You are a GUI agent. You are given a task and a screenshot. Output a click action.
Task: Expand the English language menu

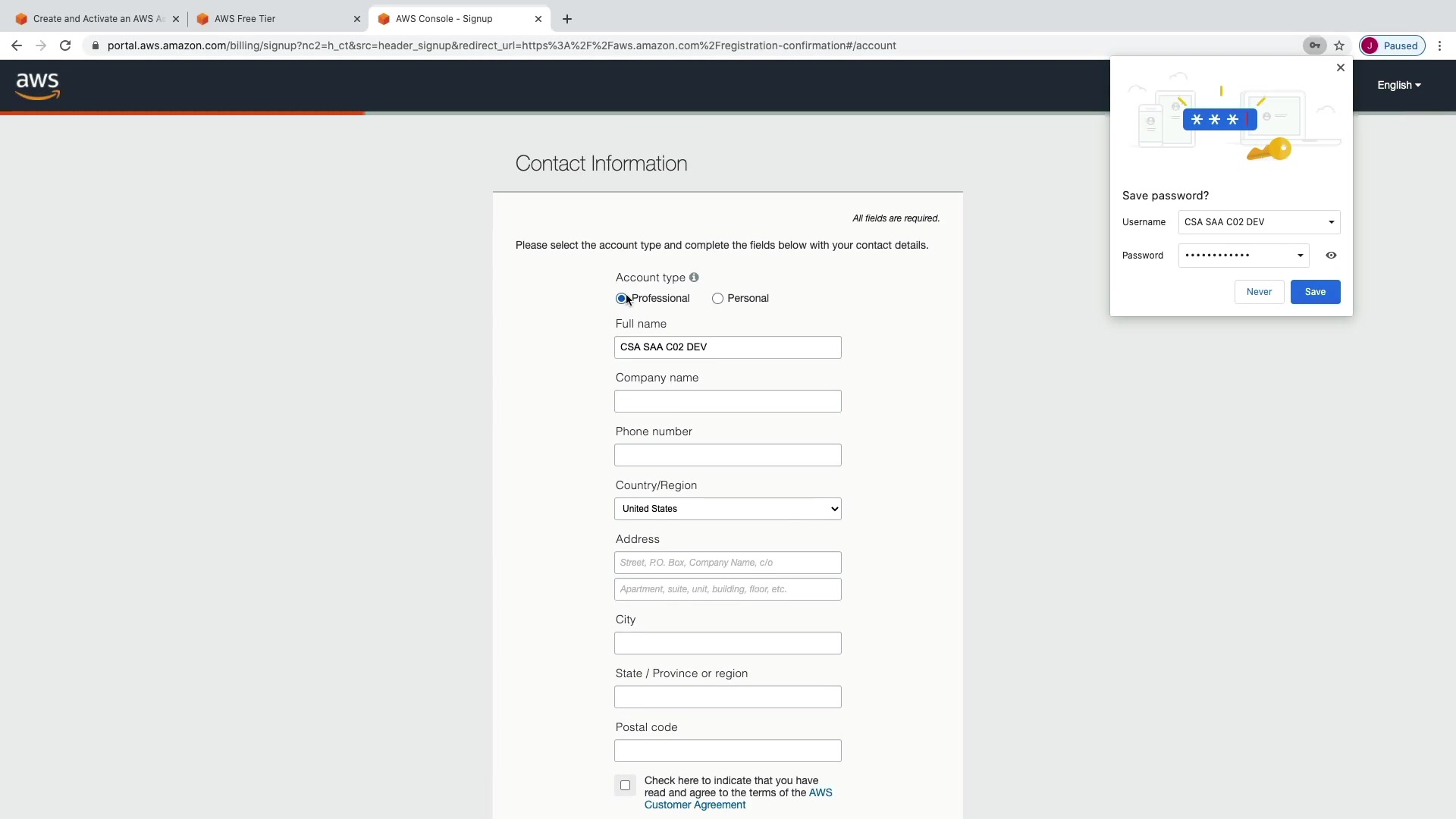coord(1398,85)
